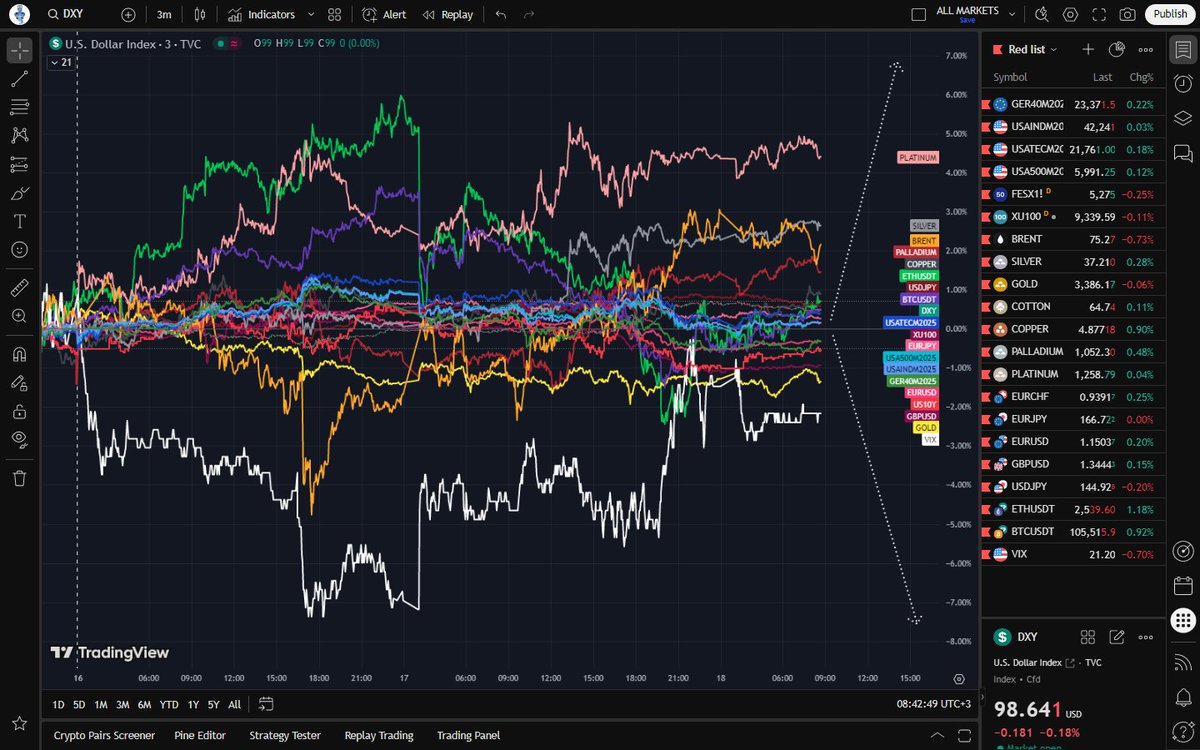Select the brush drawing tool

click(x=19, y=192)
